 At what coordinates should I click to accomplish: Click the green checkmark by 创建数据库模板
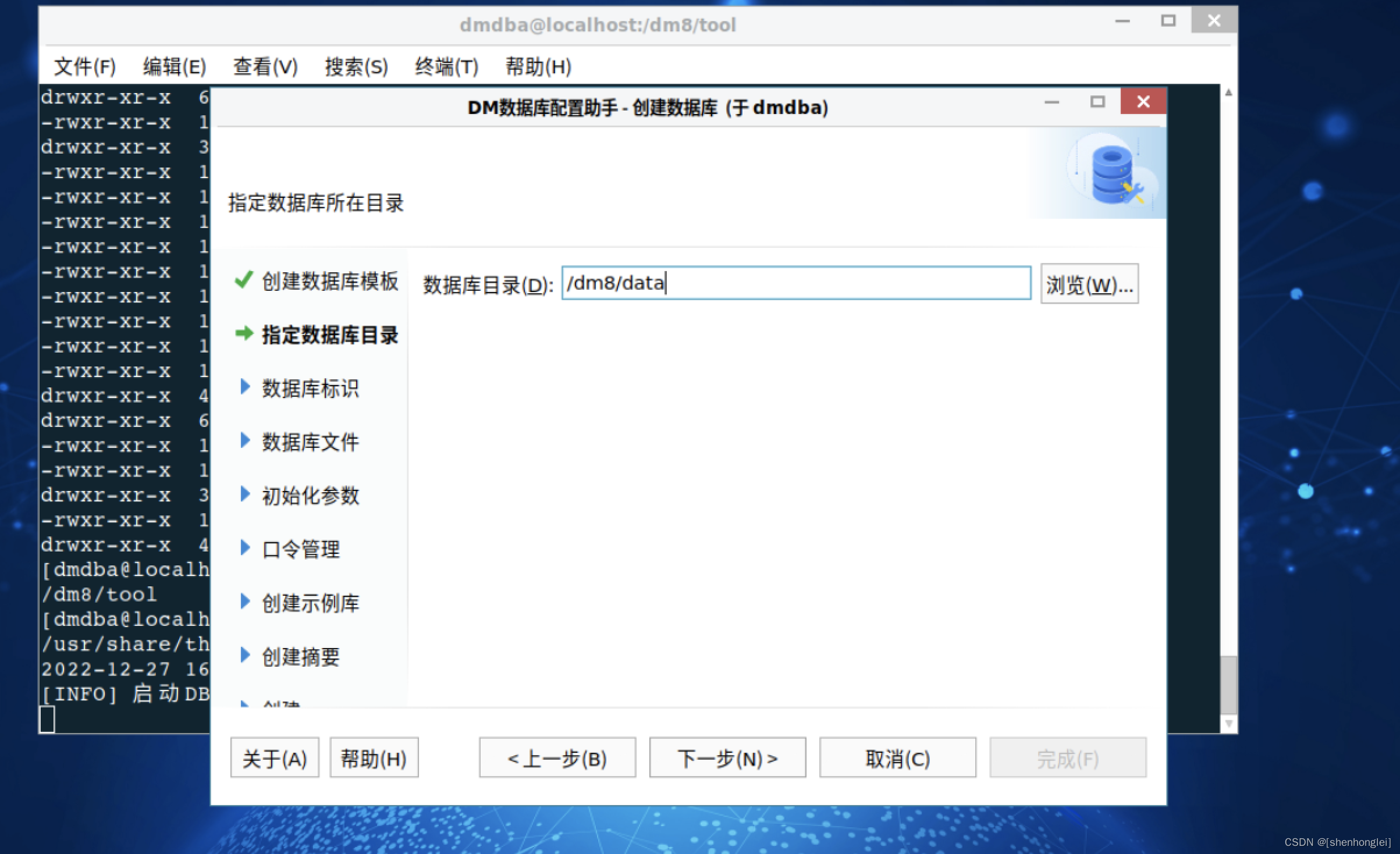tap(243, 280)
